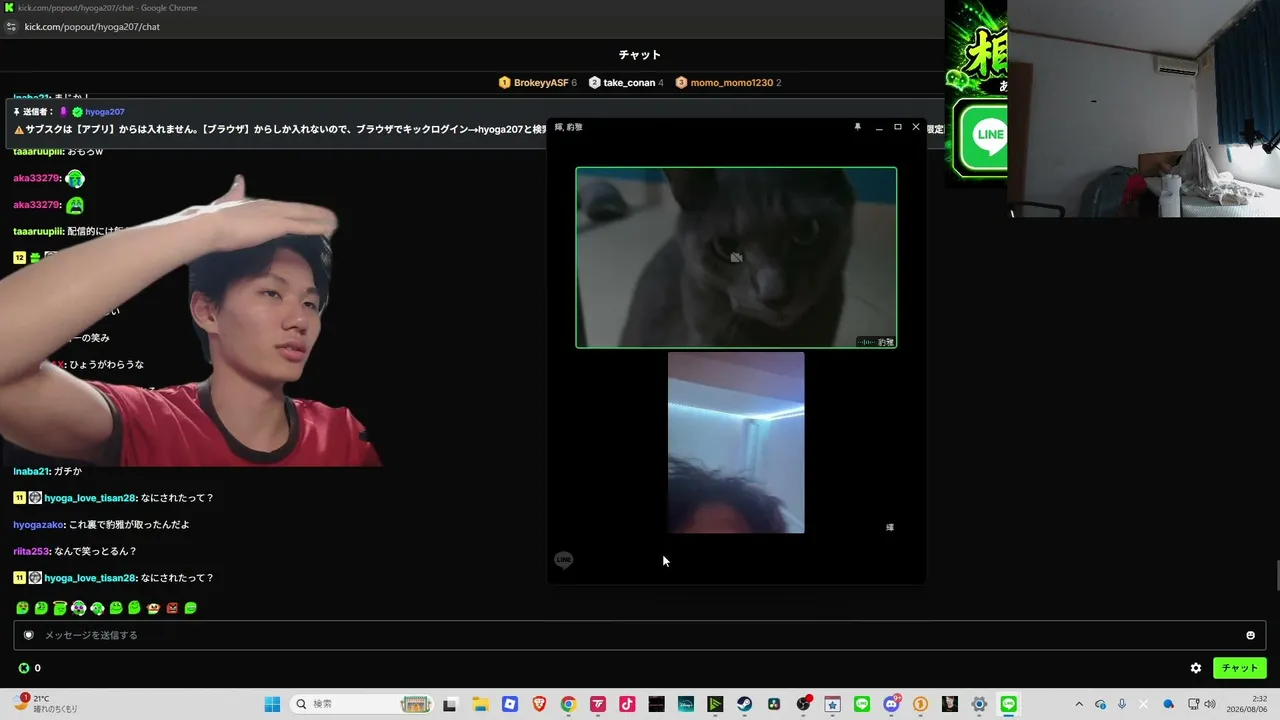Click the chat message これ裏で豹雅が取ったんだよ
The width and height of the screenshot is (1280, 720).
point(129,525)
